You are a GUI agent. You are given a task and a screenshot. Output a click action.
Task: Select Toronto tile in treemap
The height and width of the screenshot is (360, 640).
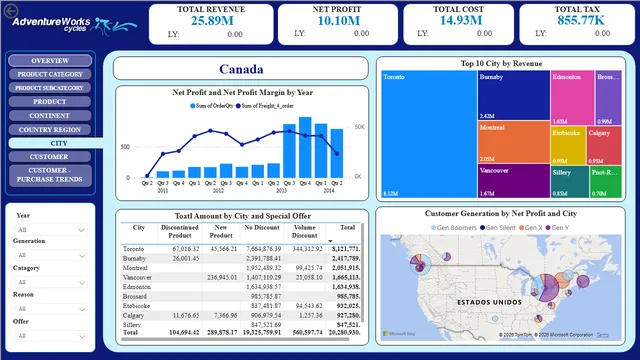(x=429, y=134)
